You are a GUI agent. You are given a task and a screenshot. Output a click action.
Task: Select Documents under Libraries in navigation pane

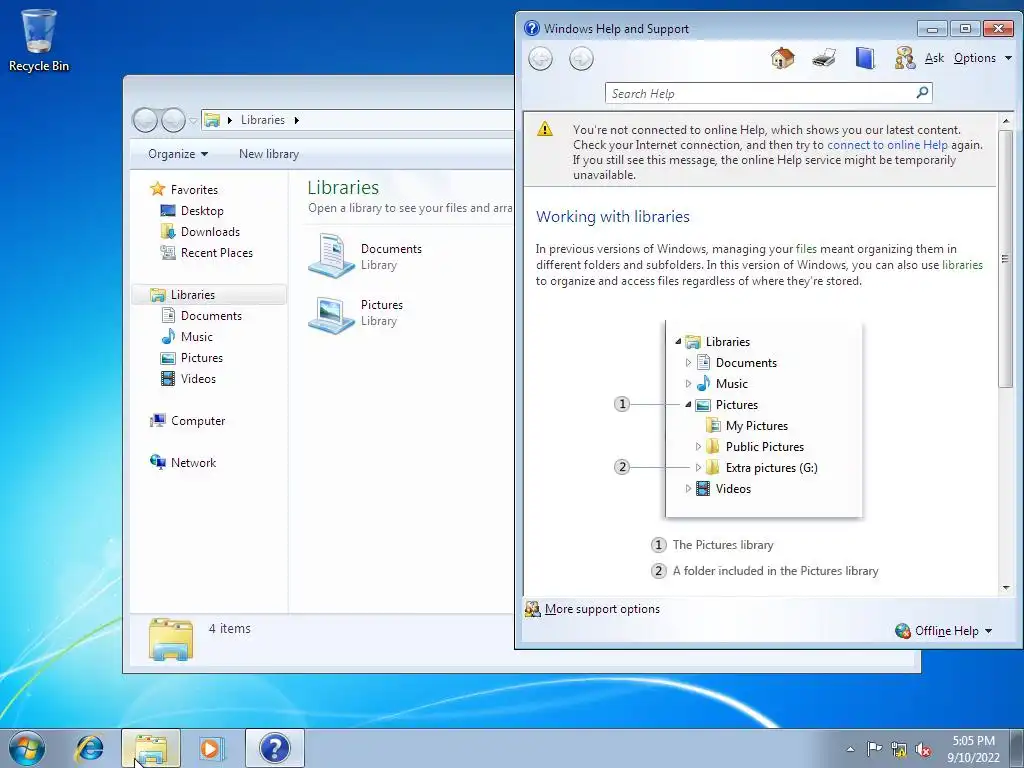click(211, 316)
